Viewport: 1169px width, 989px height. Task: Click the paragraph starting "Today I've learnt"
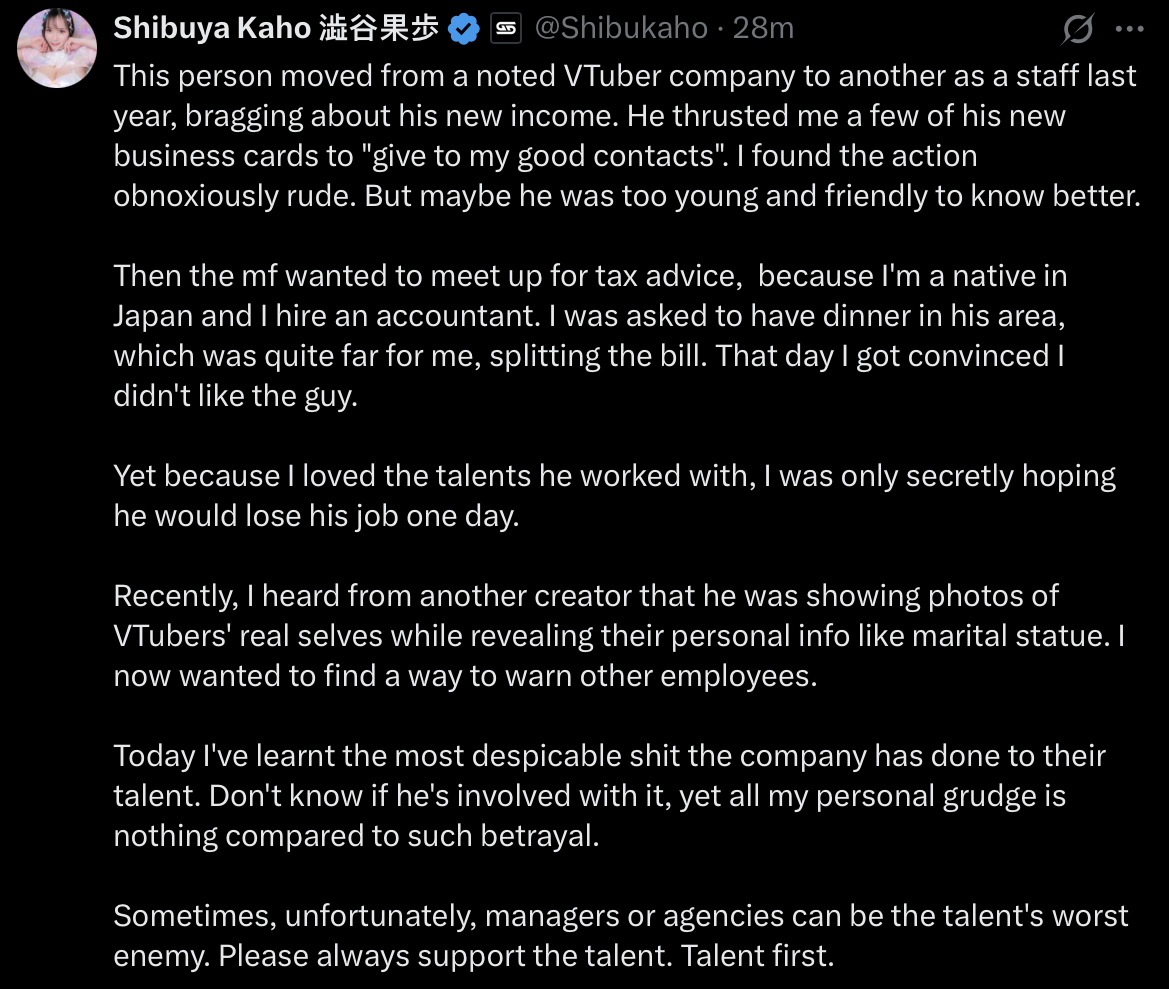click(609, 795)
